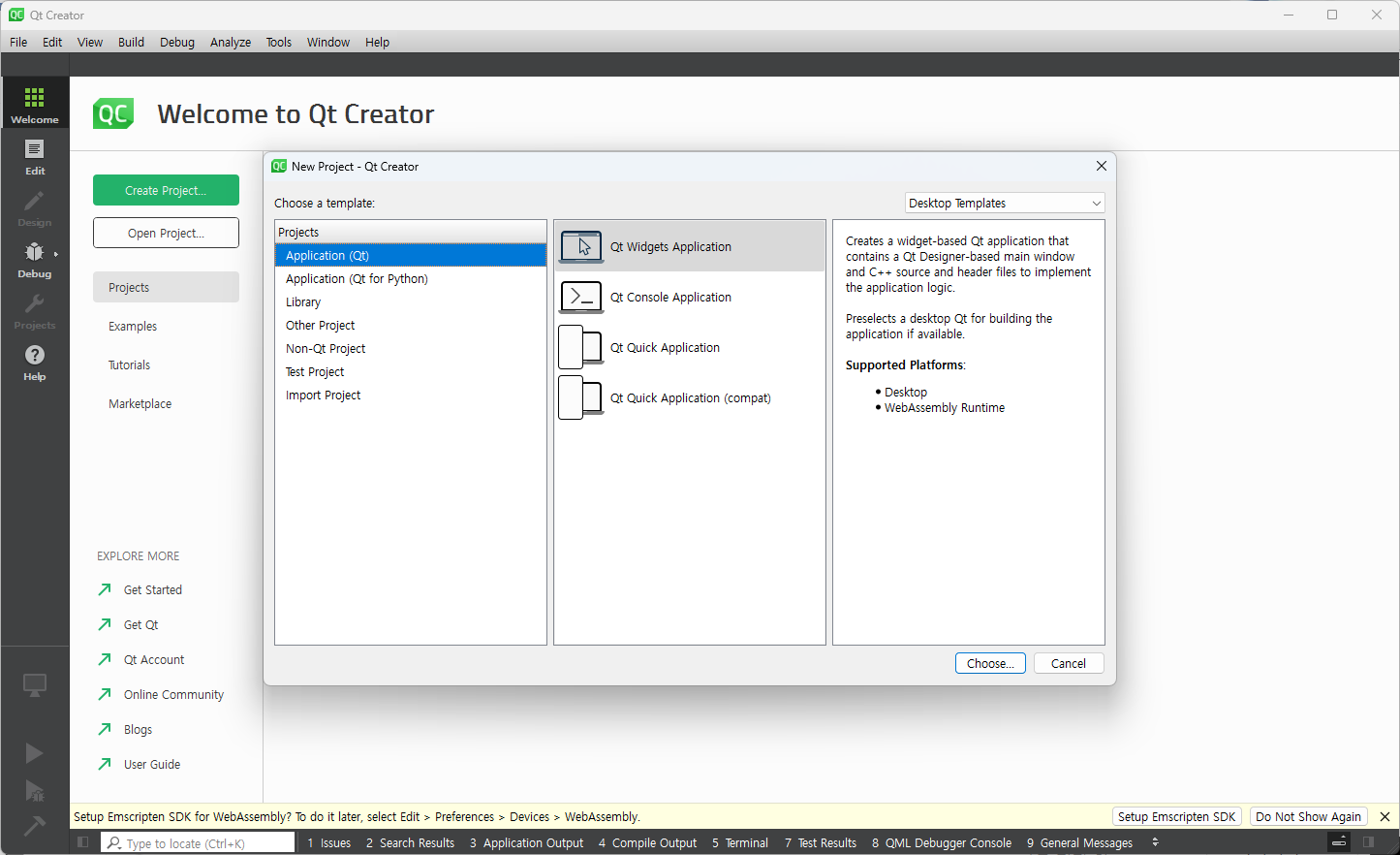
Task: Select the Other Project category
Action: pyautogui.click(x=411, y=325)
